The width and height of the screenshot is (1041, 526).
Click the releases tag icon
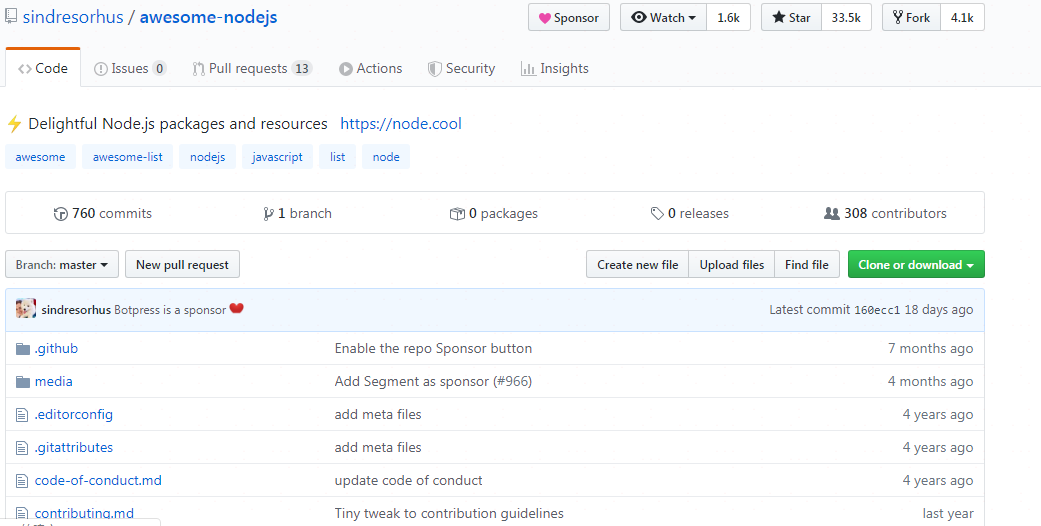pyautogui.click(x=657, y=214)
